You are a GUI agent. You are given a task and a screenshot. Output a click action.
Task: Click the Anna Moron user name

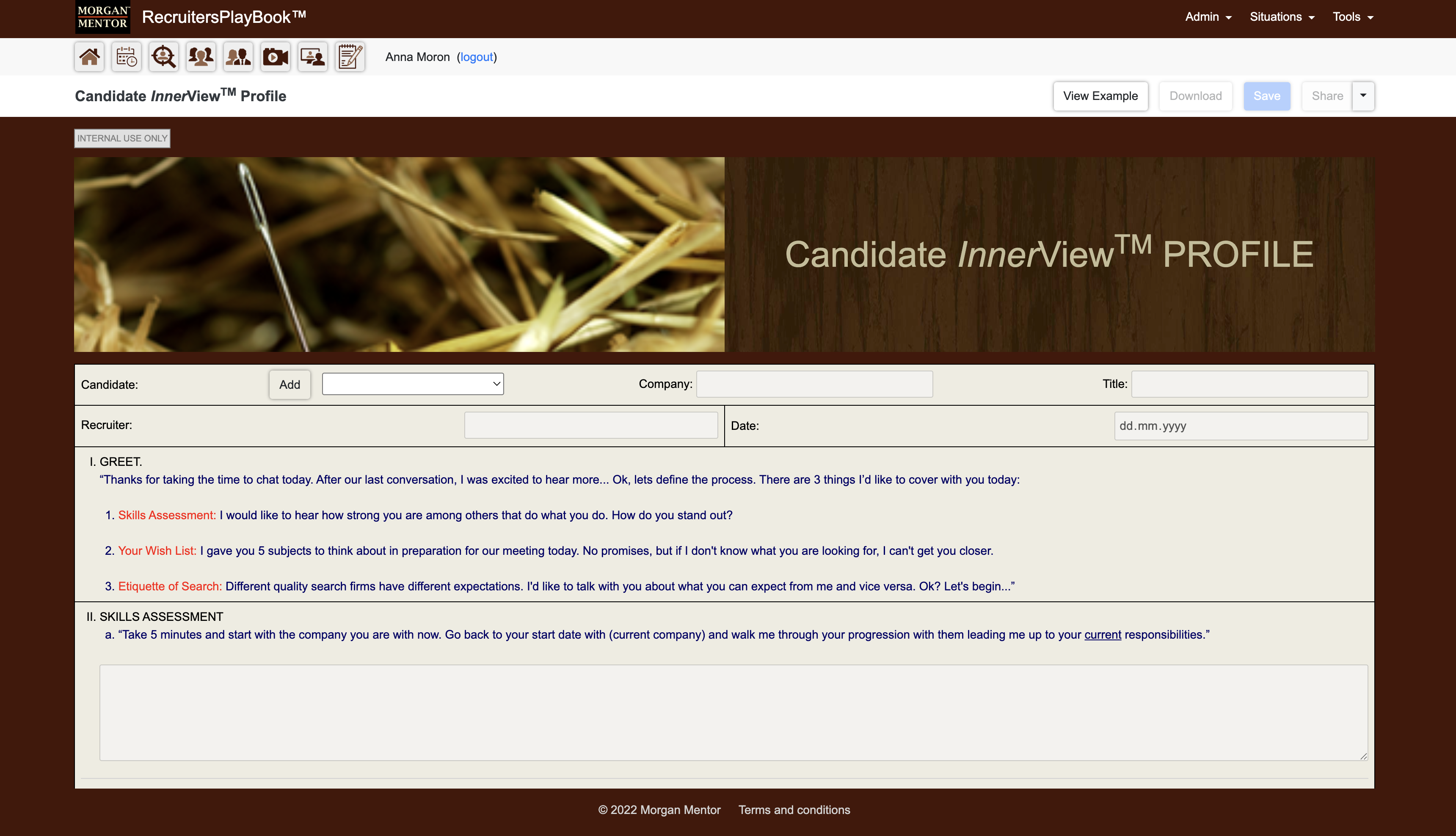pos(417,57)
